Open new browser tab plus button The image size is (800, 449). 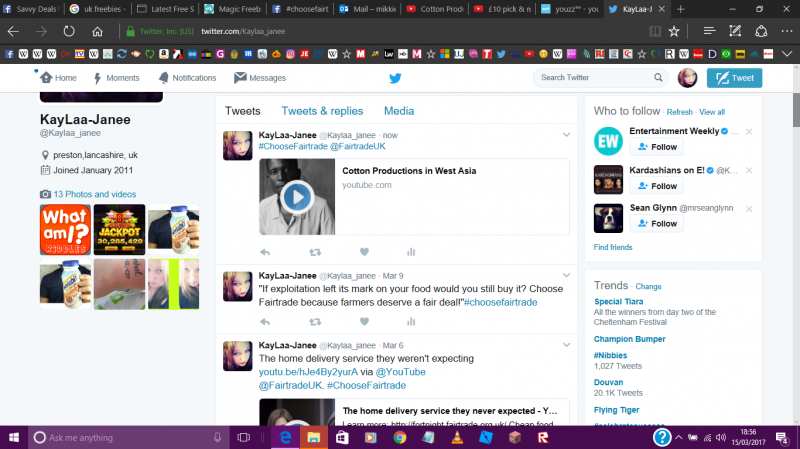coord(680,9)
